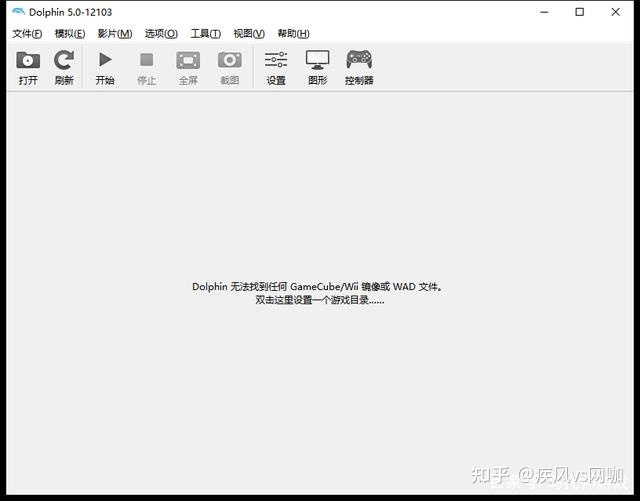Close the Dolphin window
This screenshot has width=640, height=501.
(616, 12)
